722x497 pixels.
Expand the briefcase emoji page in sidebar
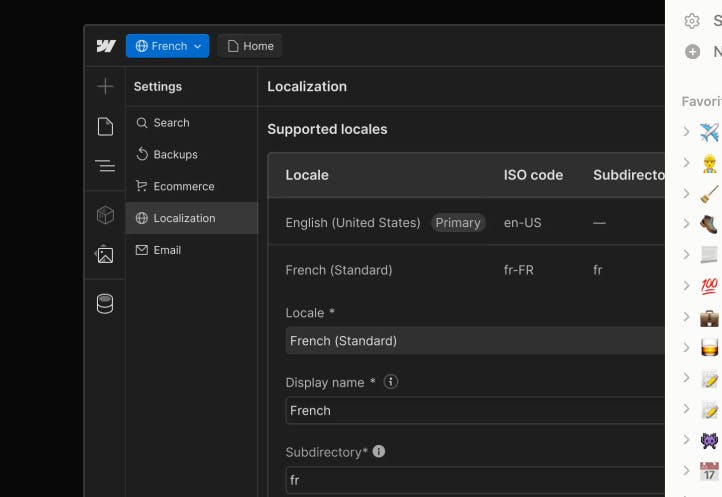pos(687,317)
